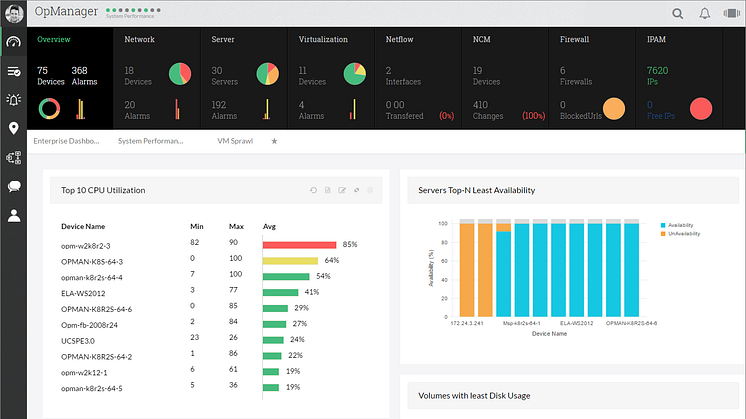Click the yellow 64% CPU bar
746x419 pixels.
(x=290, y=261)
